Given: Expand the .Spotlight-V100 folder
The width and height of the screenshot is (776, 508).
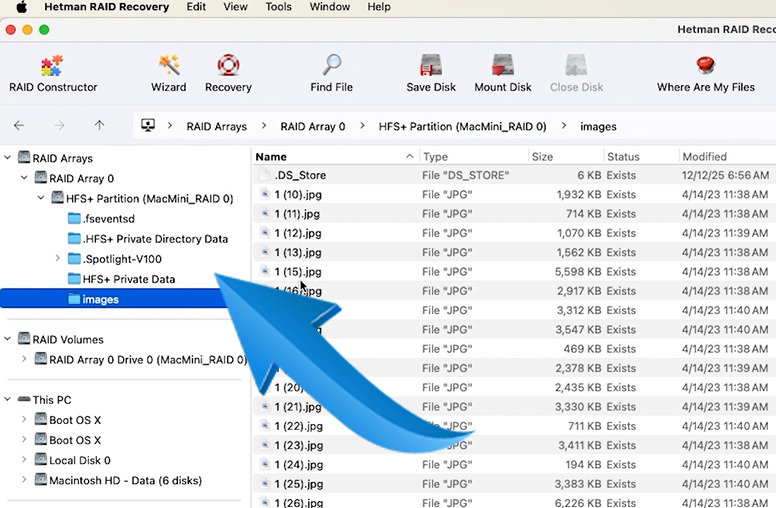Looking at the screenshot, I should pyautogui.click(x=57, y=258).
